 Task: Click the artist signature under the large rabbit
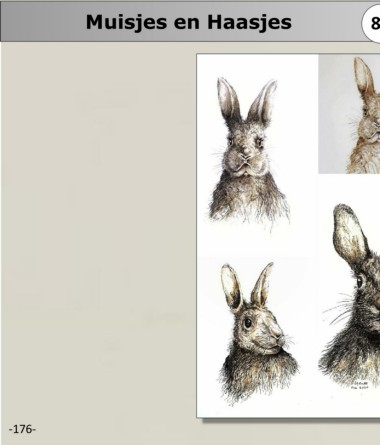point(360,386)
